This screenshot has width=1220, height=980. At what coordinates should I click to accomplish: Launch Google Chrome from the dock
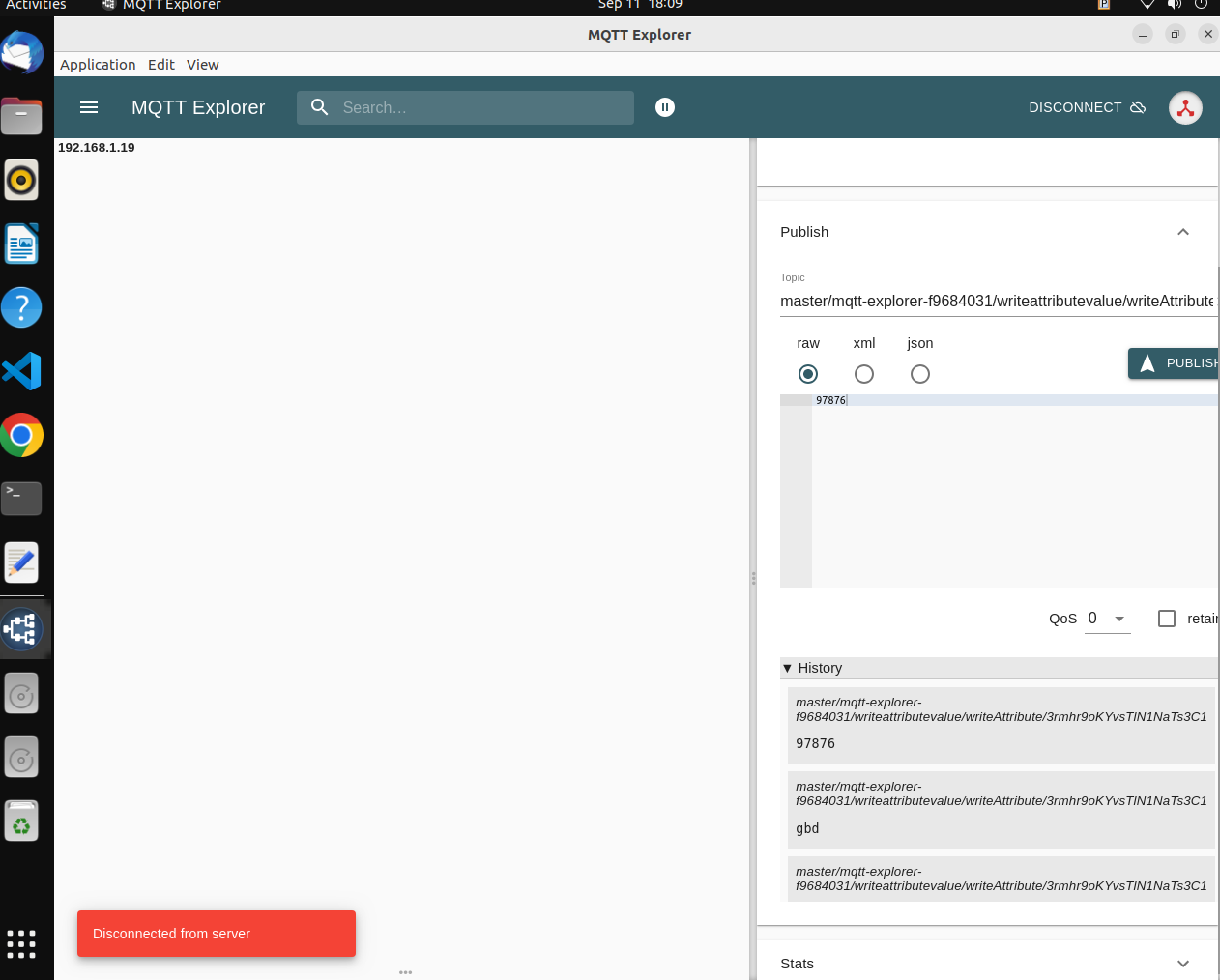coord(21,435)
